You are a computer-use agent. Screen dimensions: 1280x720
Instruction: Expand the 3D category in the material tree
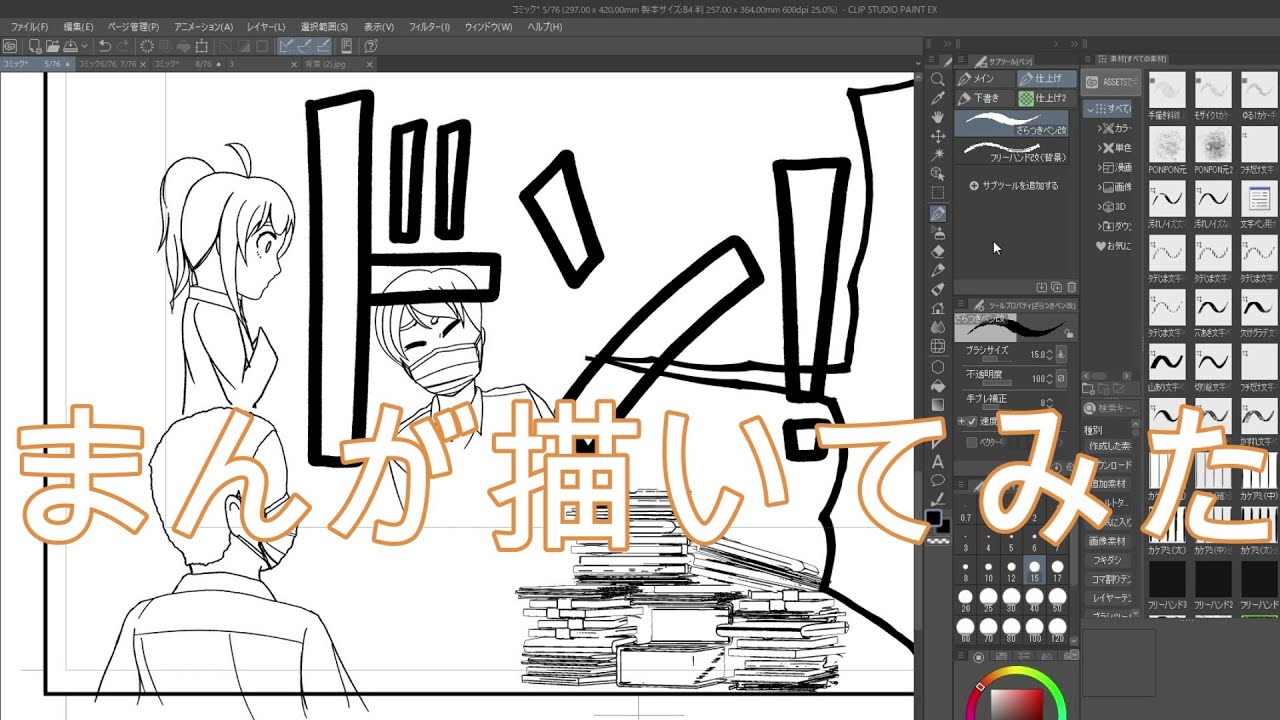pyautogui.click(x=1099, y=206)
